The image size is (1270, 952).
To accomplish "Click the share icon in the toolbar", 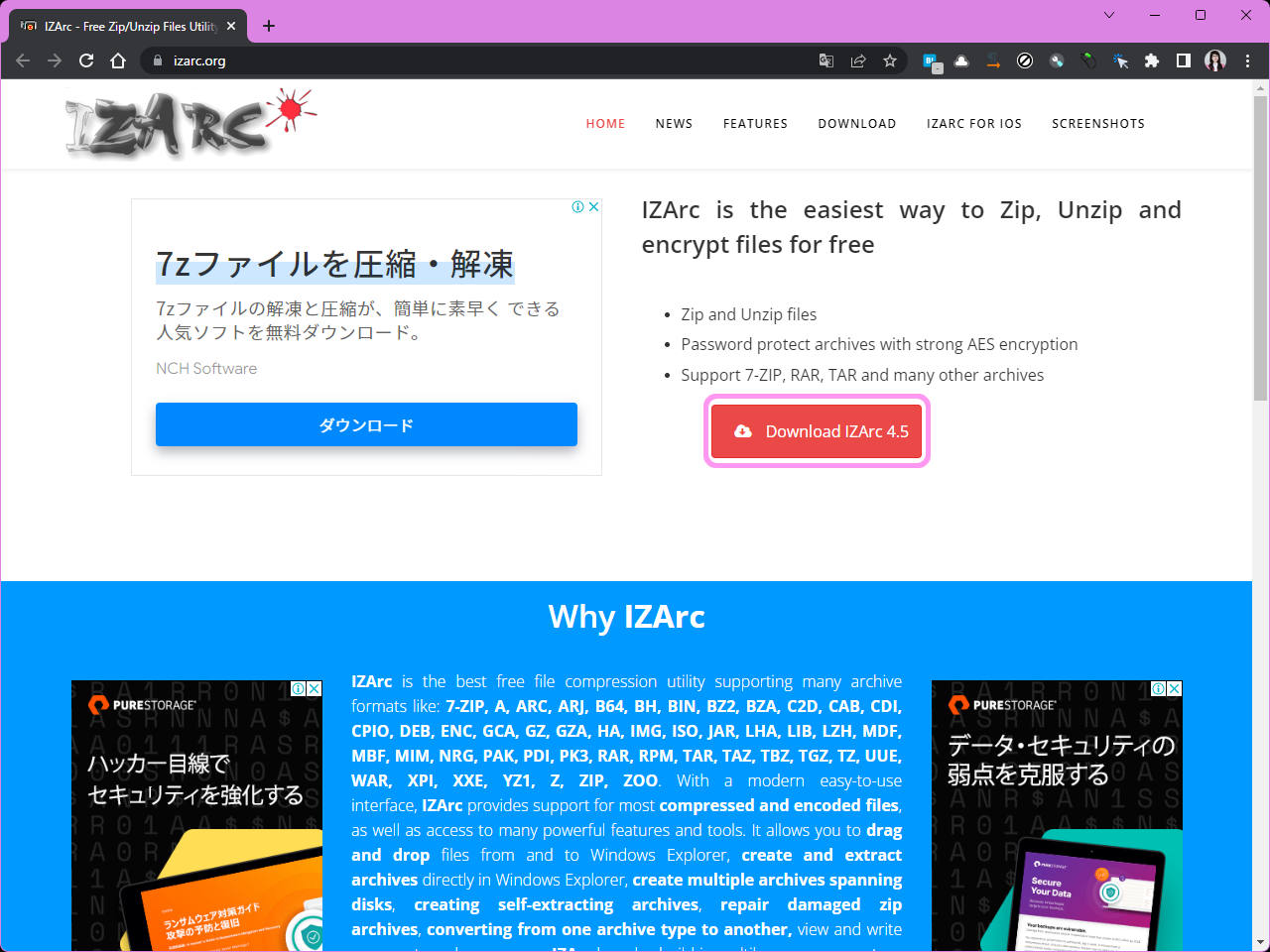I will (x=857, y=60).
